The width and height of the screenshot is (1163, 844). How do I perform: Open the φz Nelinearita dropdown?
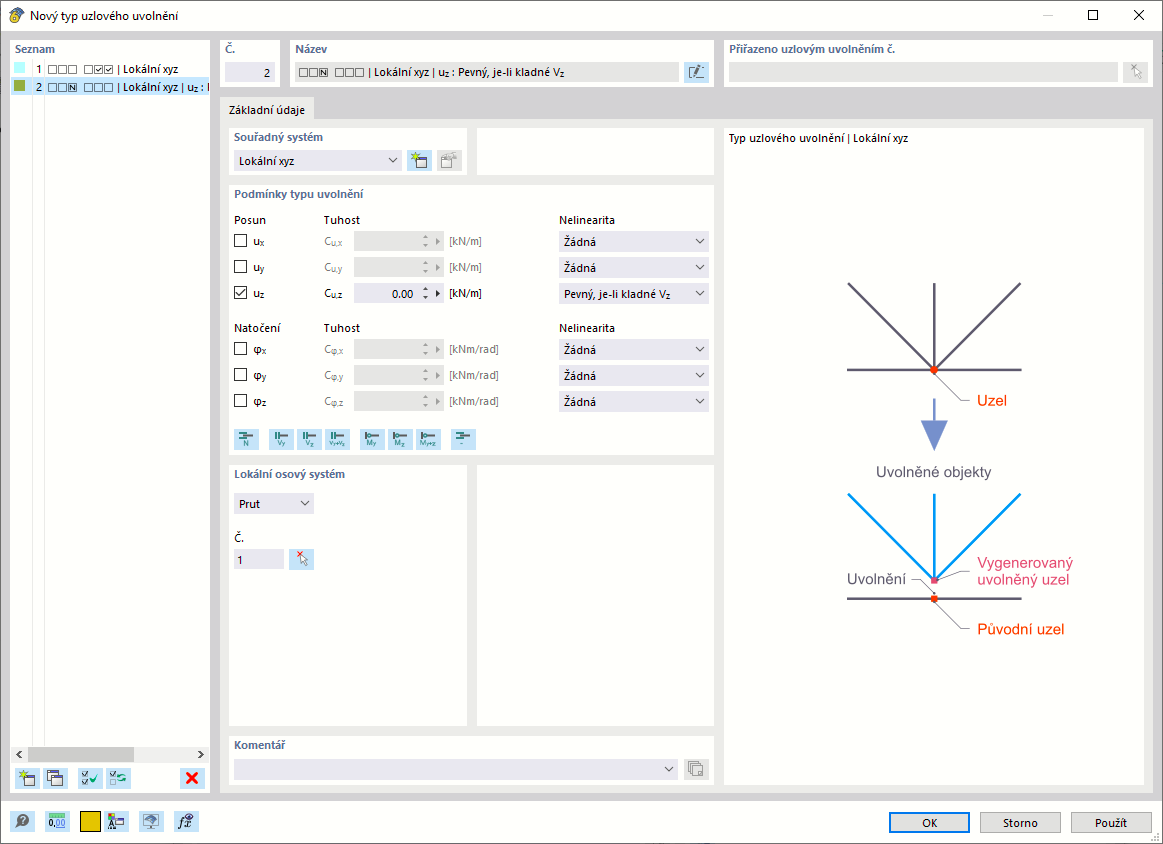click(x=633, y=401)
